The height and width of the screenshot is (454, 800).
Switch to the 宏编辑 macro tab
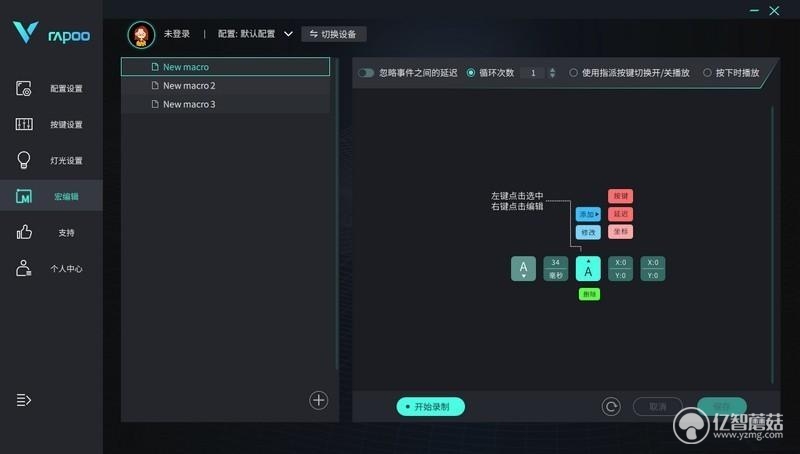51,196
